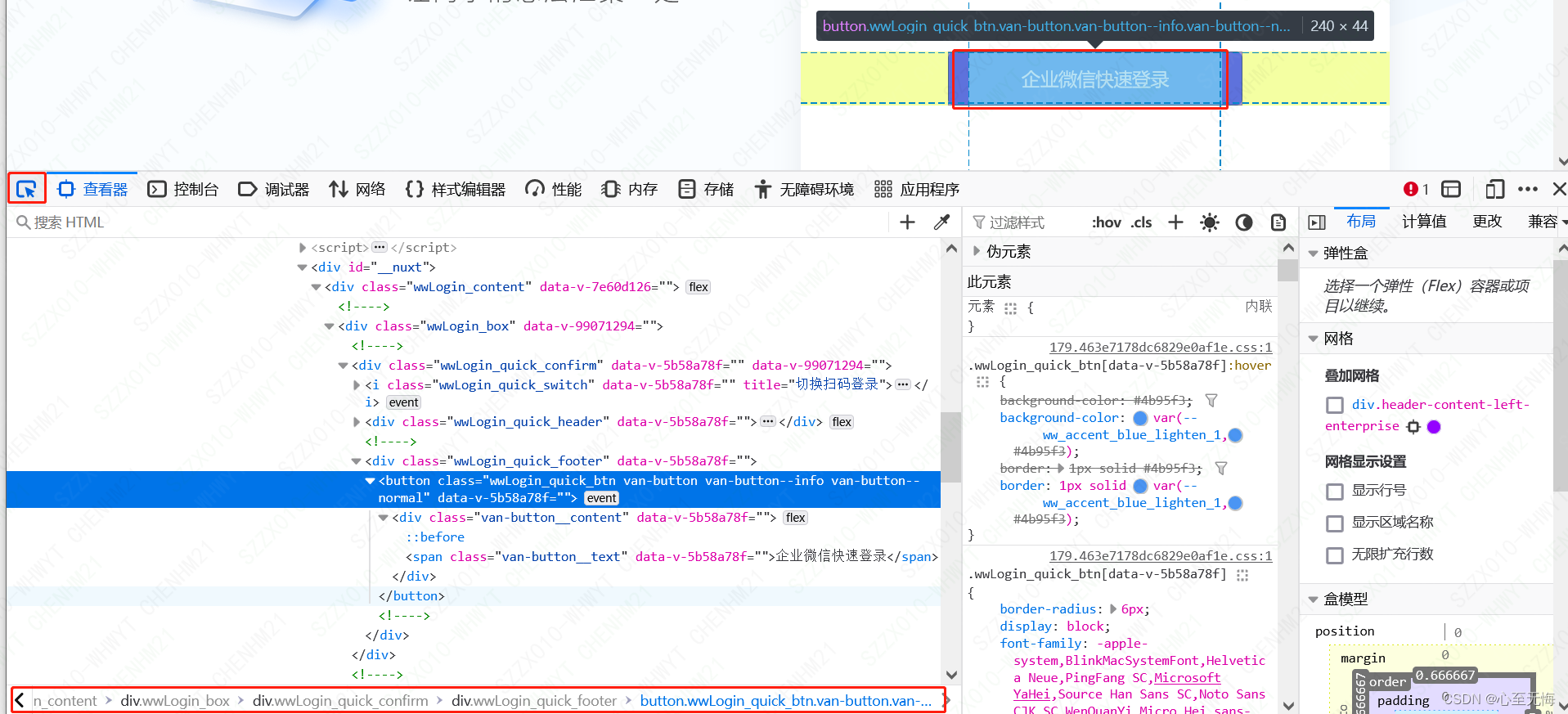This screenshot has height=714, width=1568.
Task: Collapse the 弹性盒 flexbox section
Action: pyautogui.click(x=1313, y=254)
